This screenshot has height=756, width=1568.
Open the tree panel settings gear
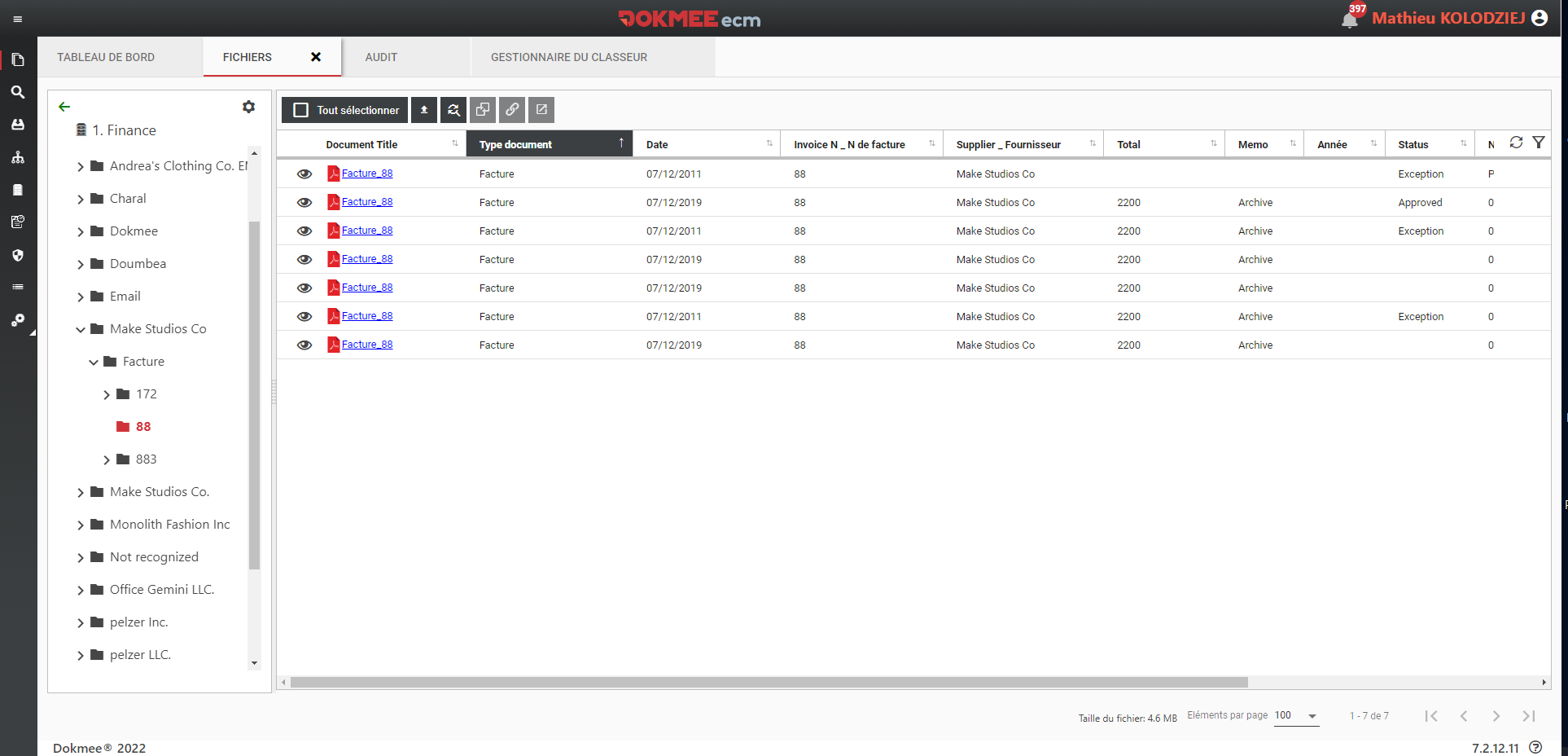pos(249,107)
